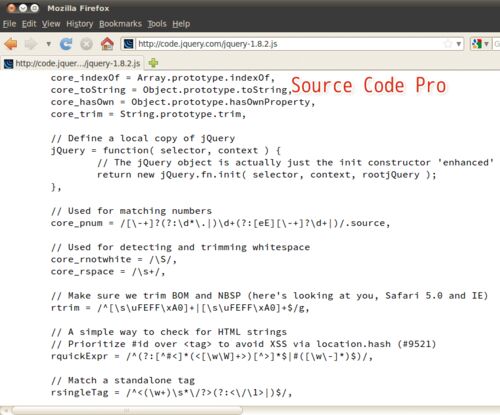
Task: Bookmark this page with the star
Action: [x=448, y=44]
